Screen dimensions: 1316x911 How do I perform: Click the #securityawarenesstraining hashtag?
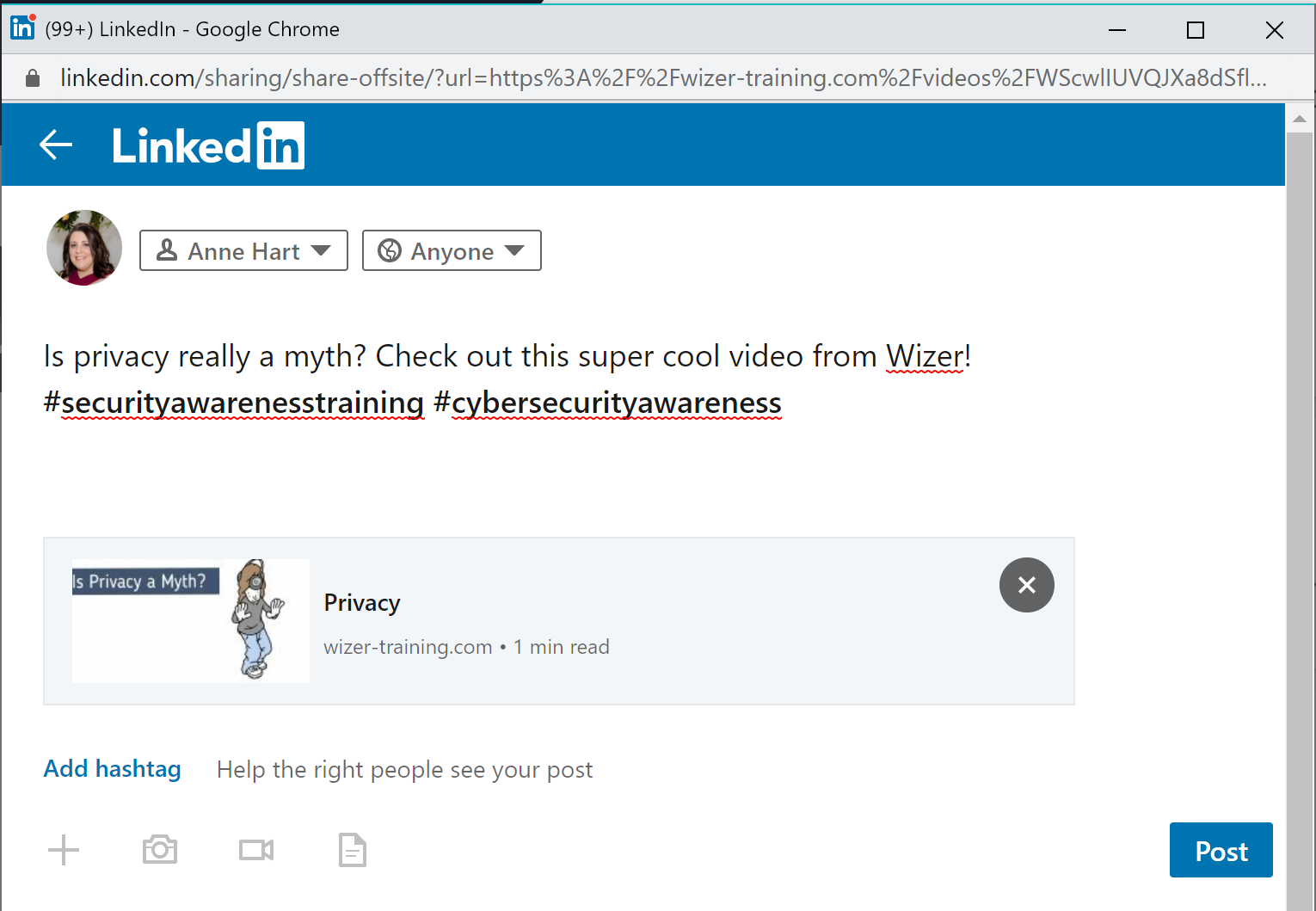[x=234, y=403]
